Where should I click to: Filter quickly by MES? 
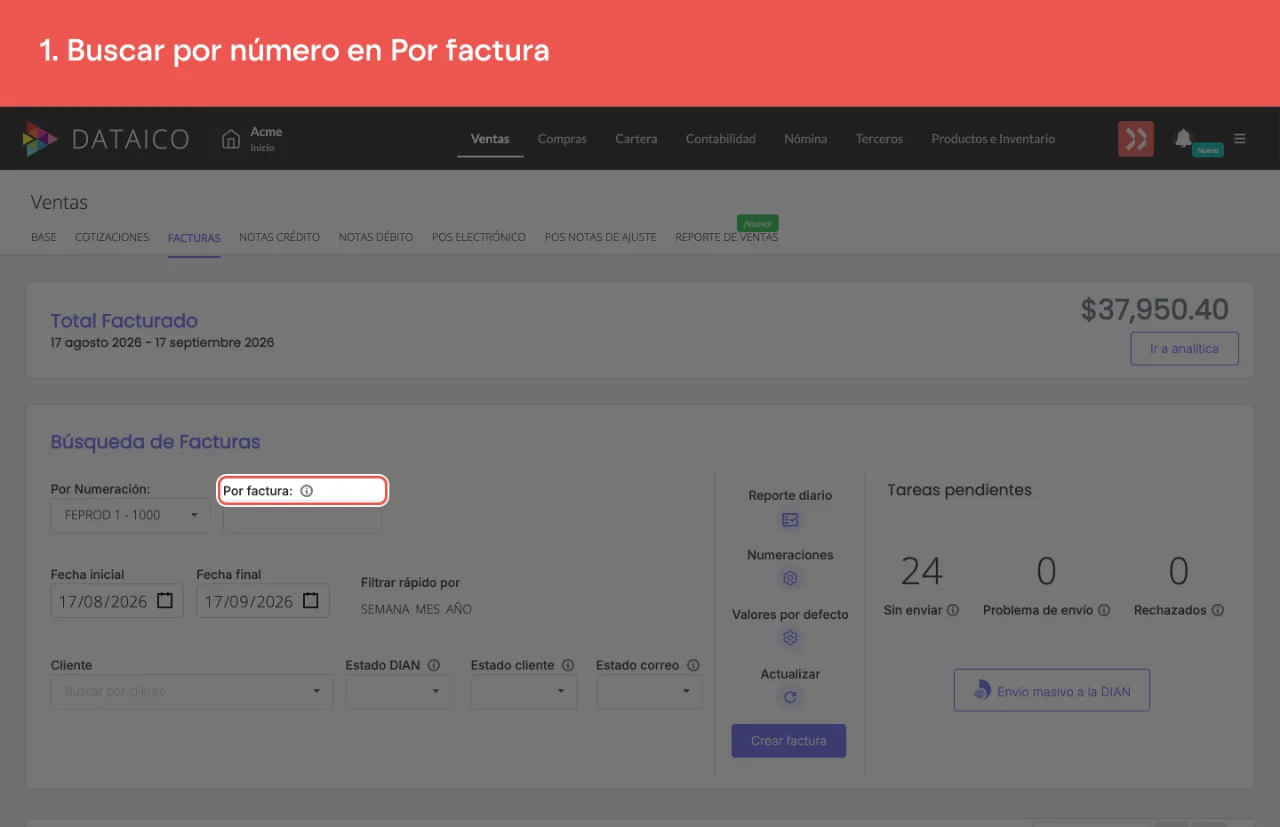pyautogui.click(x=428, y=609)
